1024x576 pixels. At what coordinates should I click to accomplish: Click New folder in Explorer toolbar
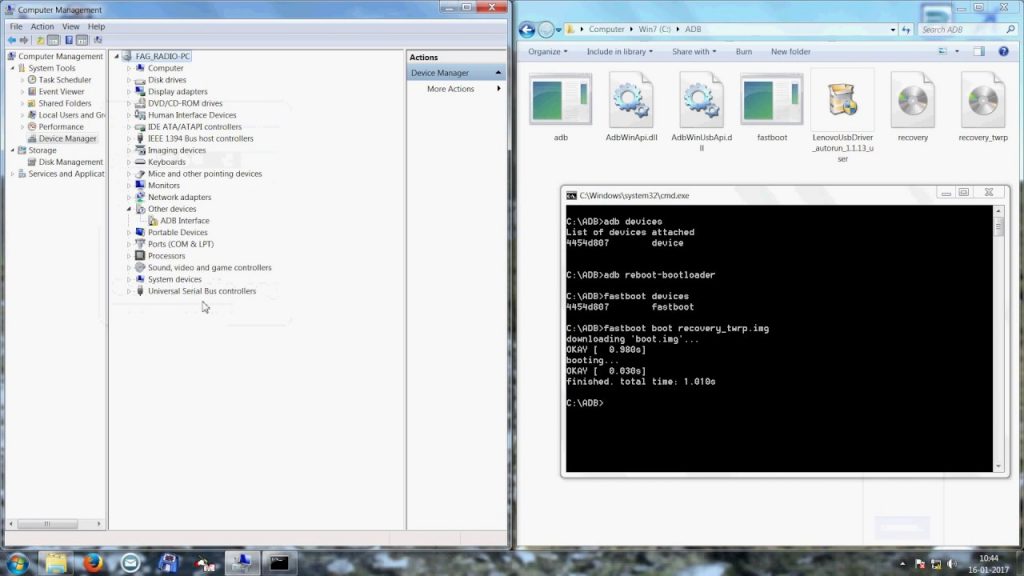[x=790, y=52]
